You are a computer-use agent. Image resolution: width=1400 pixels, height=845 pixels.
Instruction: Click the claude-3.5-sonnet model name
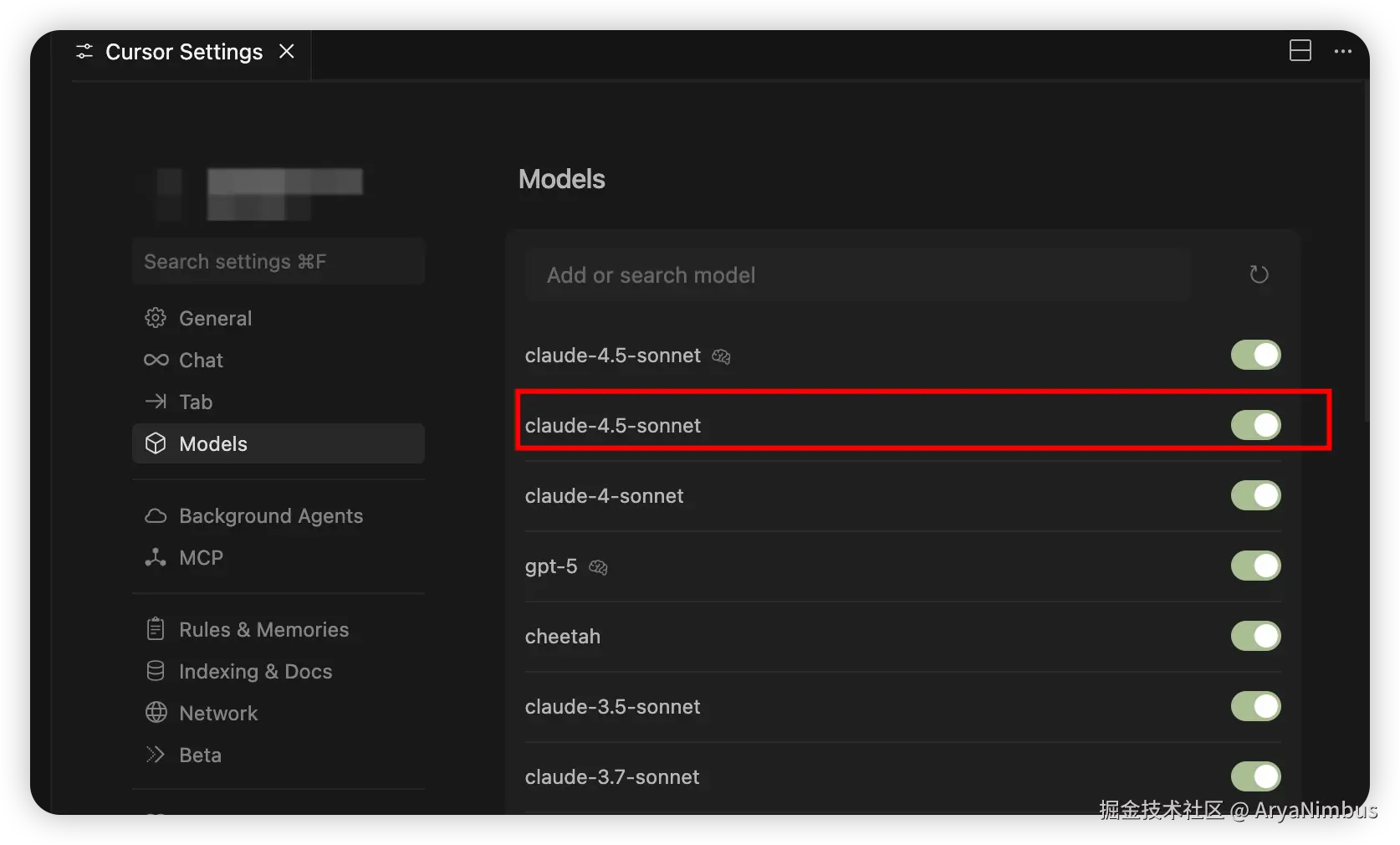612,707
